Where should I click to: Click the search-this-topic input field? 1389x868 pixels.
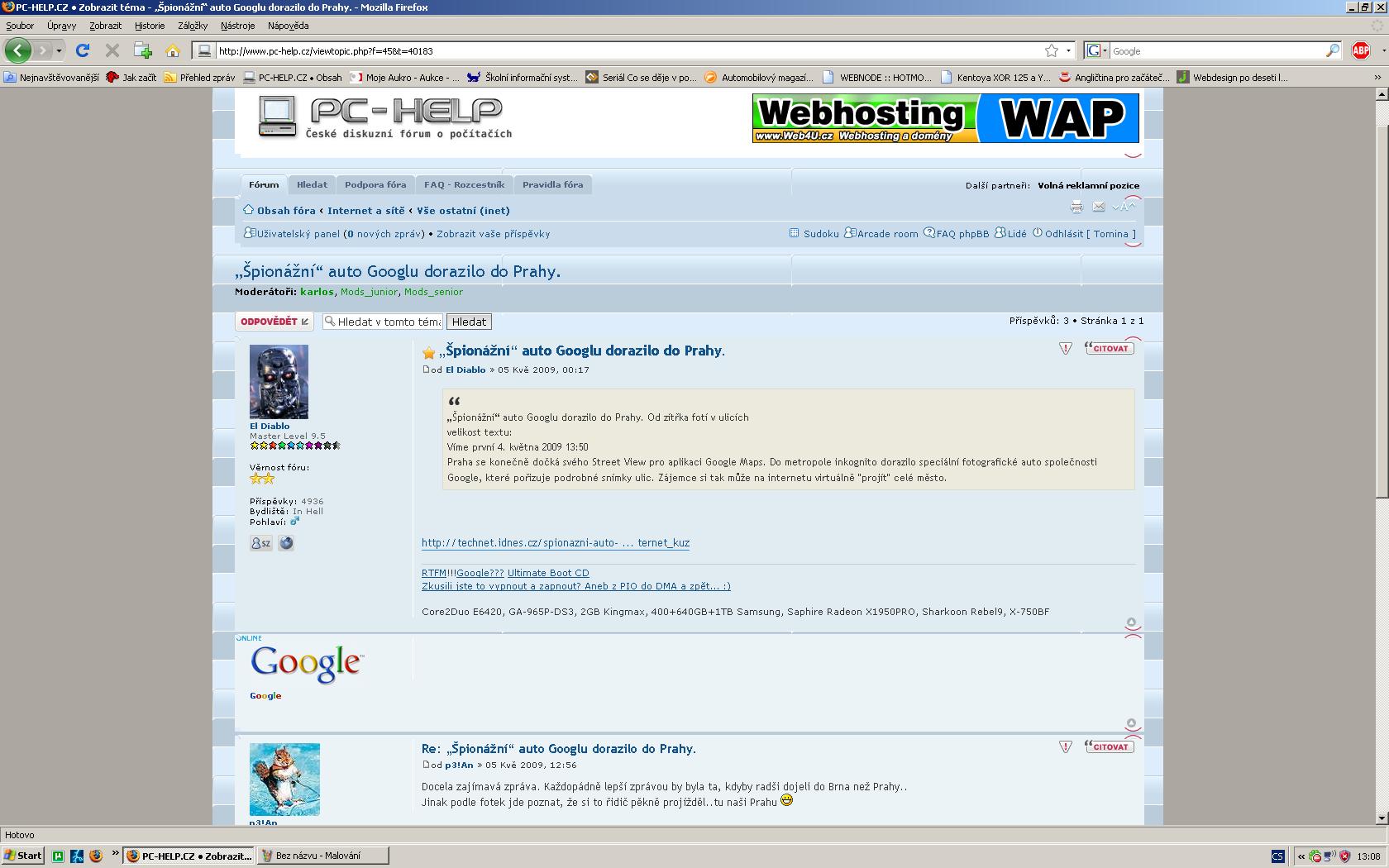[x=383, y=322]
